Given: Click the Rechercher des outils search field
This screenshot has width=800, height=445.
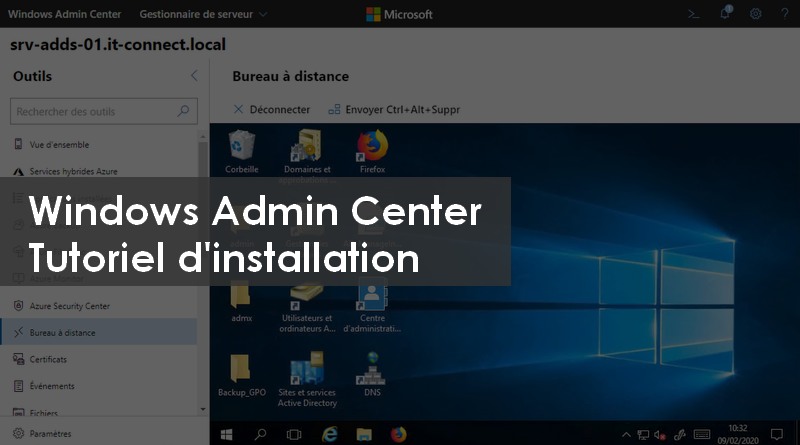Looking at the screenshot, I should (95, 112).
